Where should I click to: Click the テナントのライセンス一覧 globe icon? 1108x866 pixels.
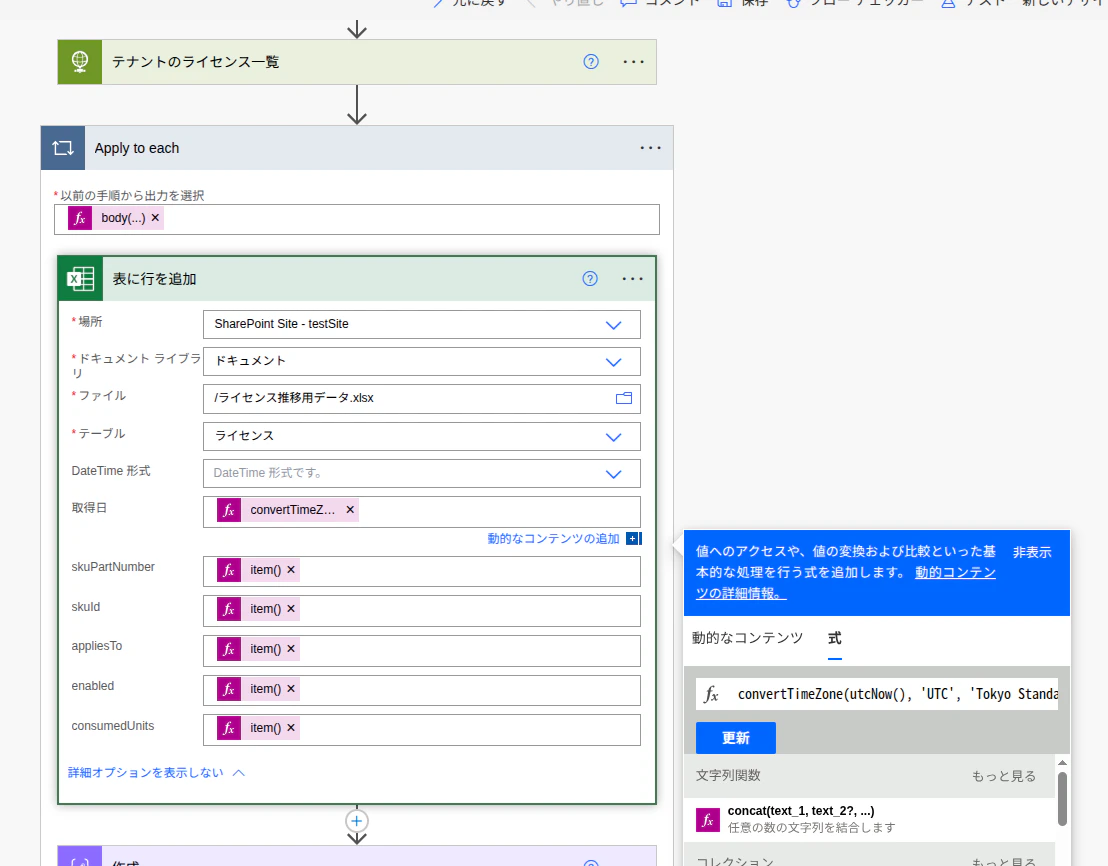point(80,62)
